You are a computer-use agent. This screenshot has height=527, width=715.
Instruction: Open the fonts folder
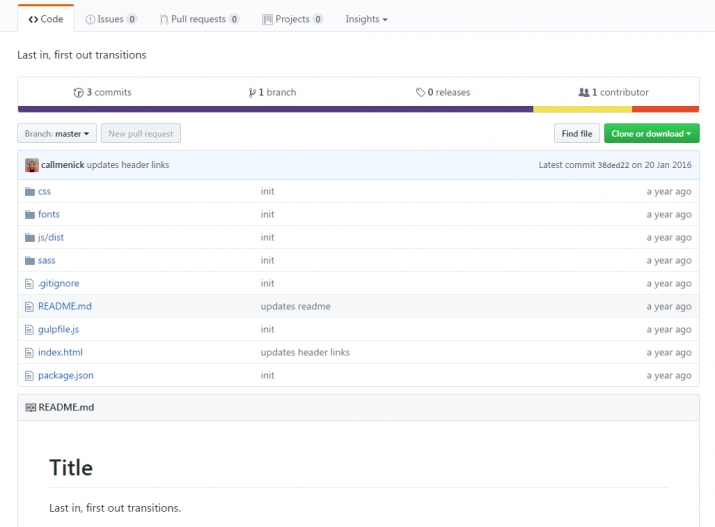tap(49, 214)
